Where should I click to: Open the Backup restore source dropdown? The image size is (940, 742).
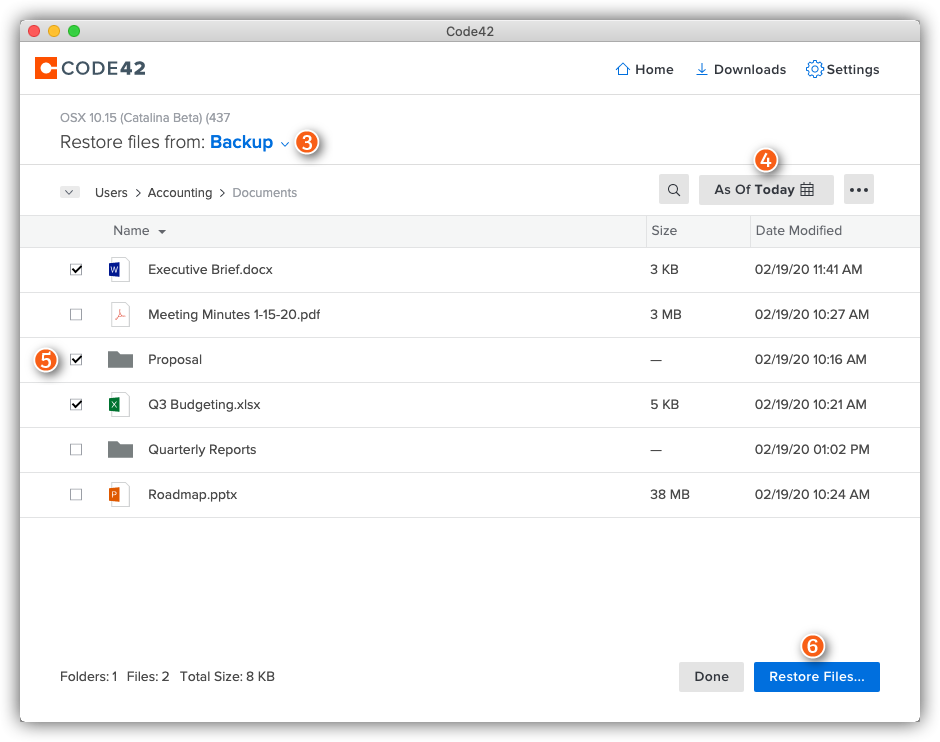[249, 142]
